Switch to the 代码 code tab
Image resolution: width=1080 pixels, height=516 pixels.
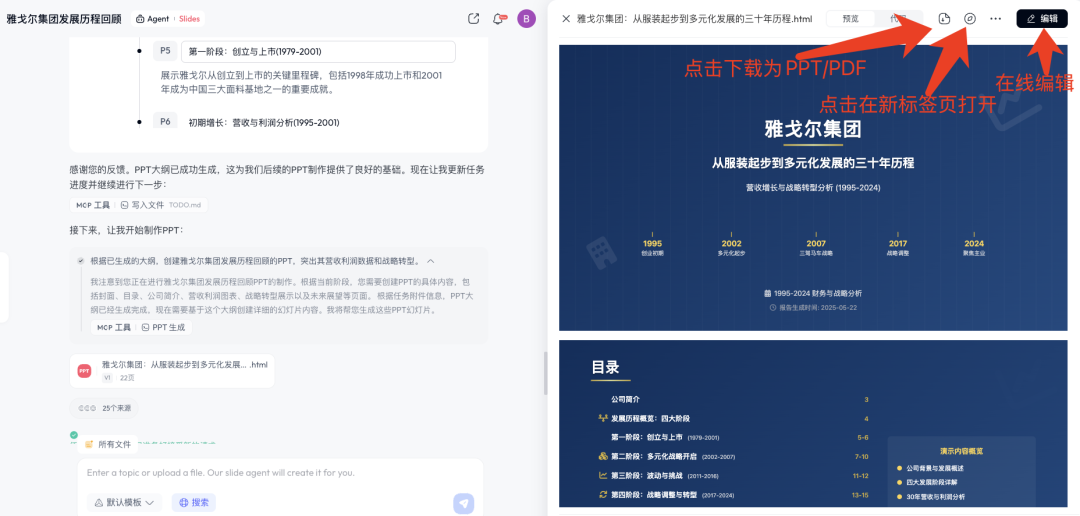pyautogui.click(x=897, y=19)
